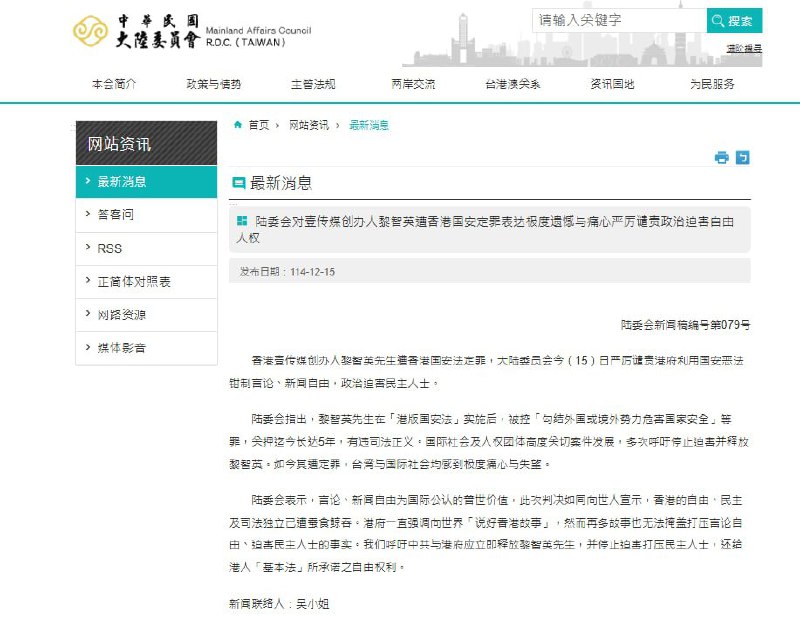800x620 pixels.
Task: Click the speech bubble icon beside 最新消息 heading
Action: pyautogui.click(x=237, y=184)
